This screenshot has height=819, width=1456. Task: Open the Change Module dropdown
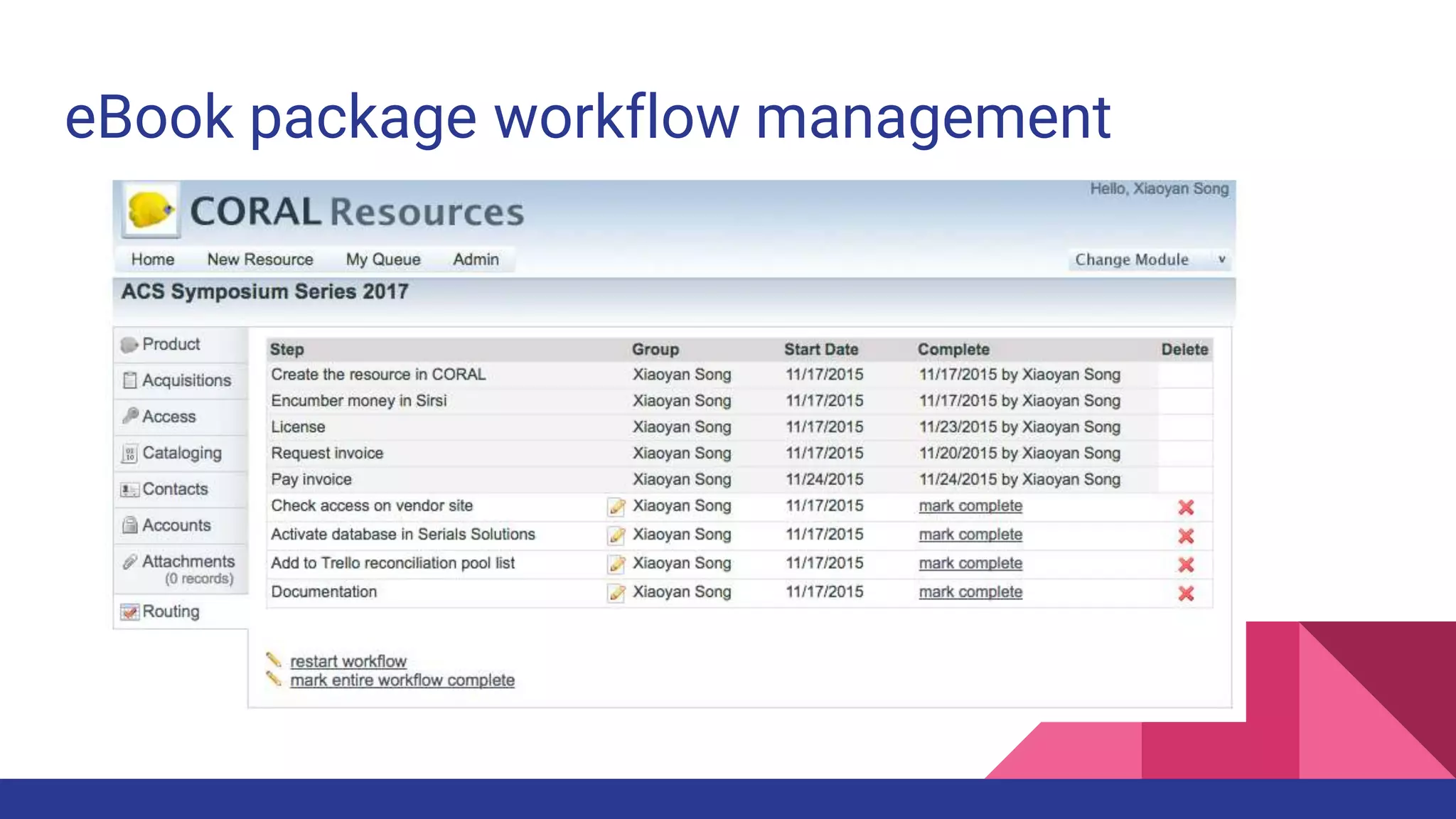(x=1150, y=259)
